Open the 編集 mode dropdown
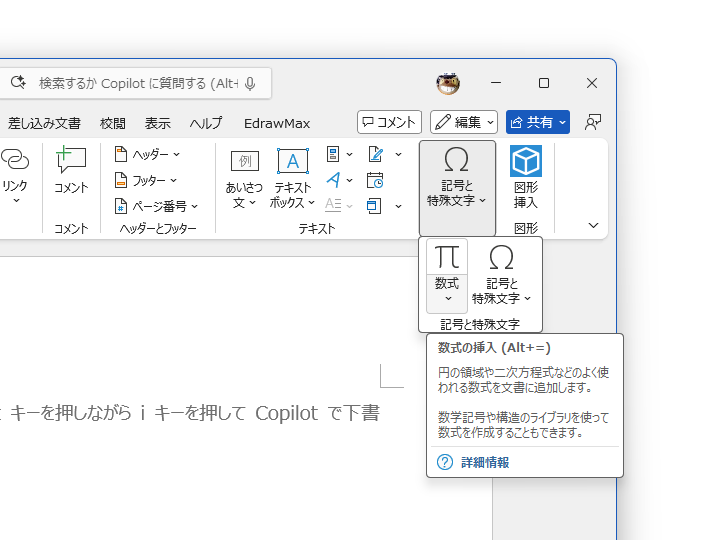The height and width of the screenshot is (540, 720). 464,122
